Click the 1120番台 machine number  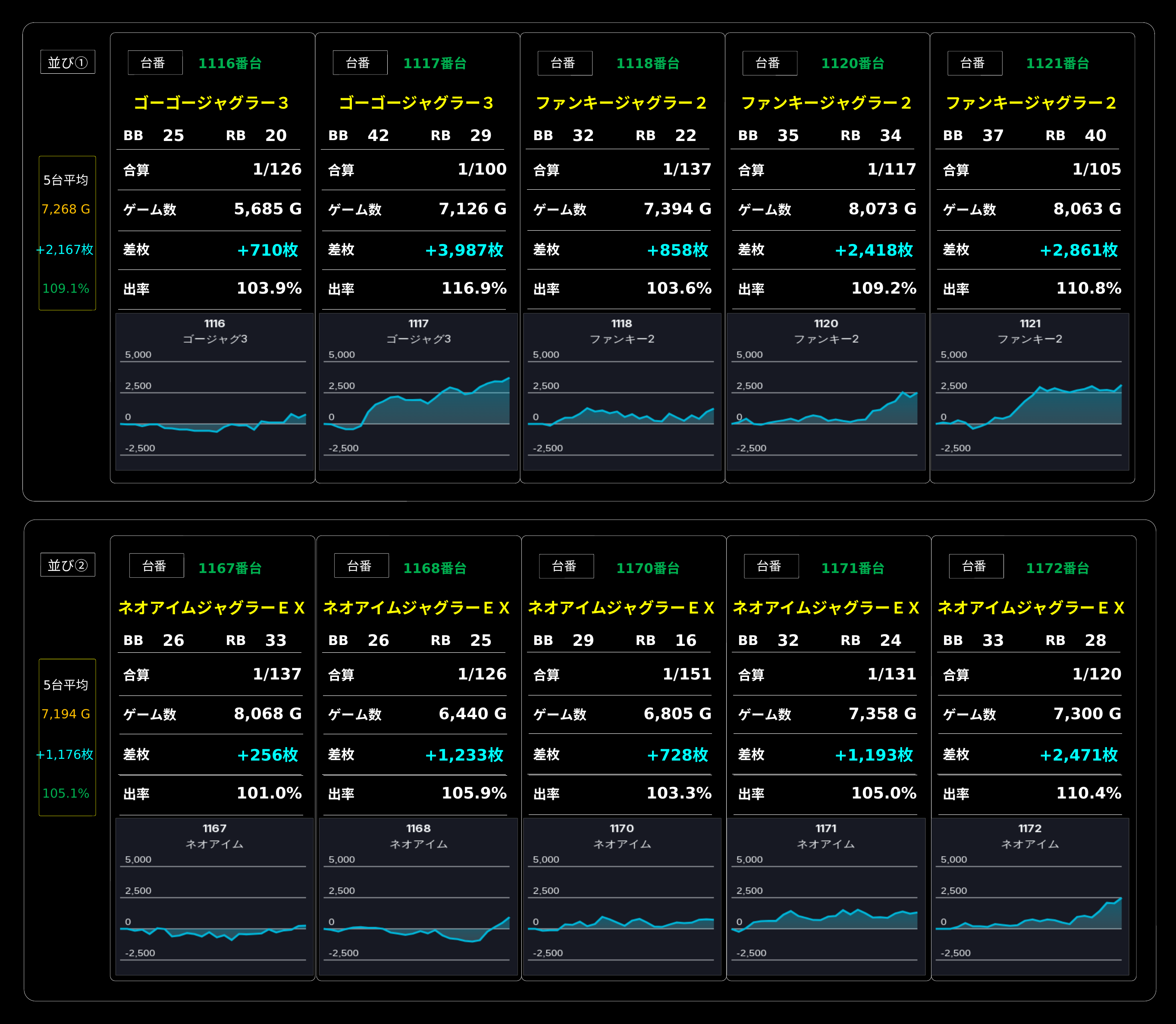(853, 63)
